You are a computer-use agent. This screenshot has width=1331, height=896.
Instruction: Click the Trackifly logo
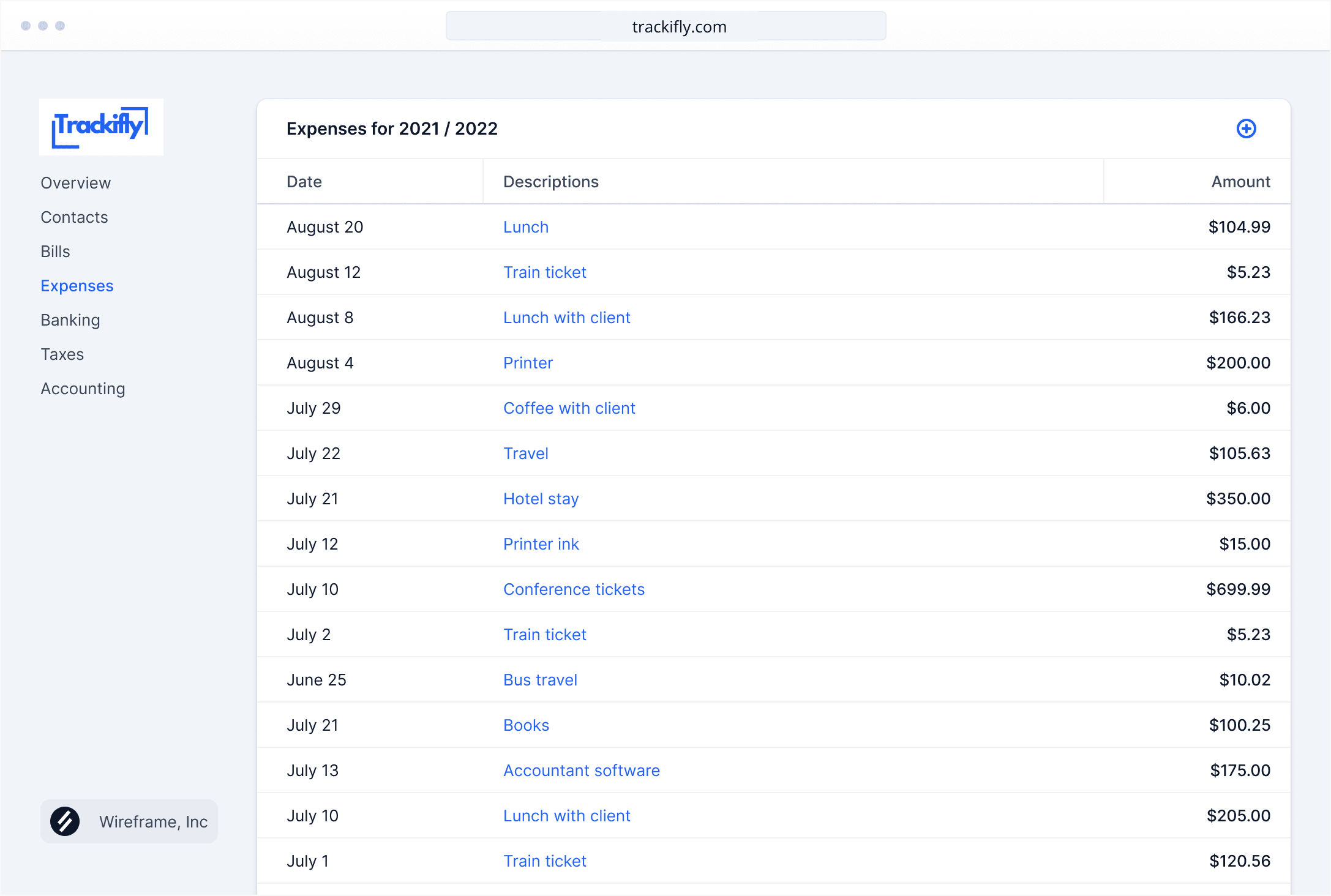[101, 127]
